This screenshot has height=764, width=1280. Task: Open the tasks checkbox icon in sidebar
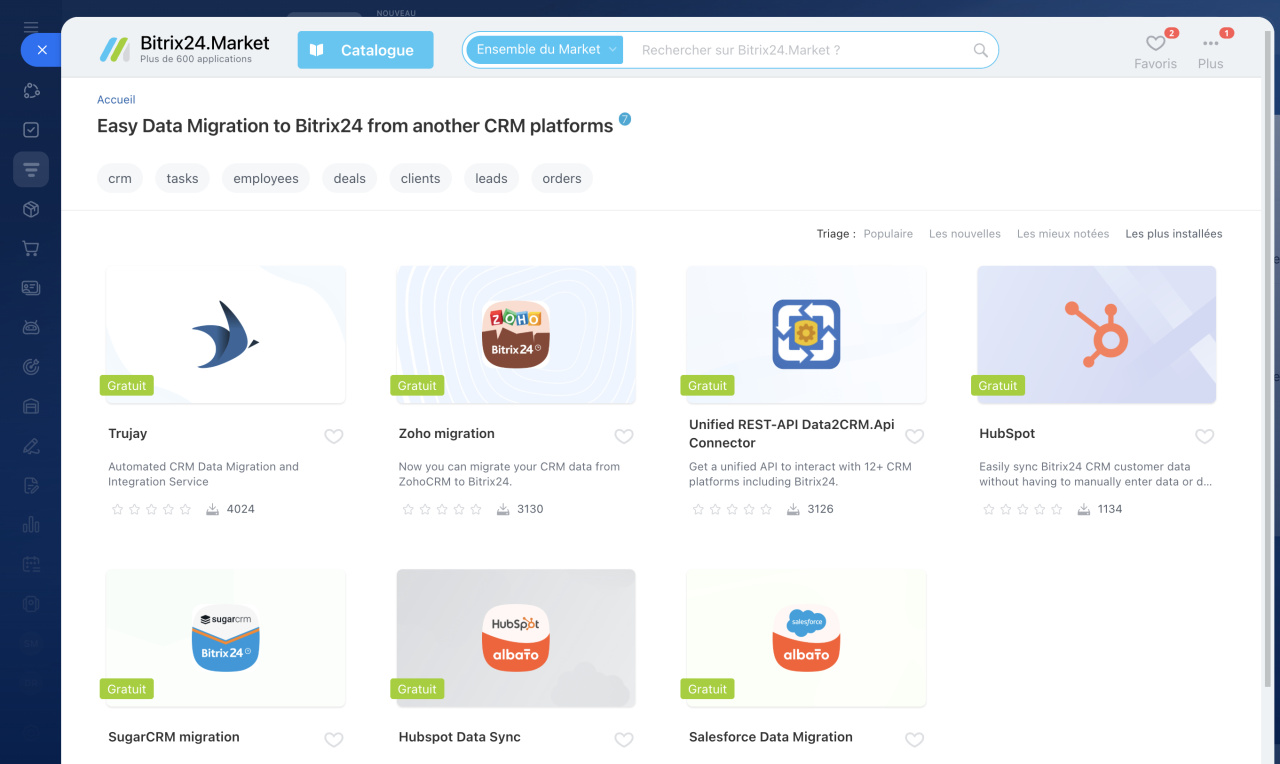31,130
